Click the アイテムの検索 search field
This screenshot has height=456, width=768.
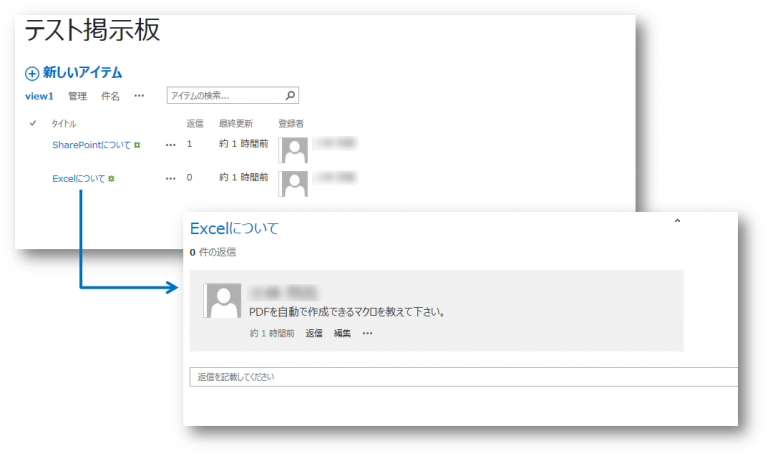click(224, 96)
